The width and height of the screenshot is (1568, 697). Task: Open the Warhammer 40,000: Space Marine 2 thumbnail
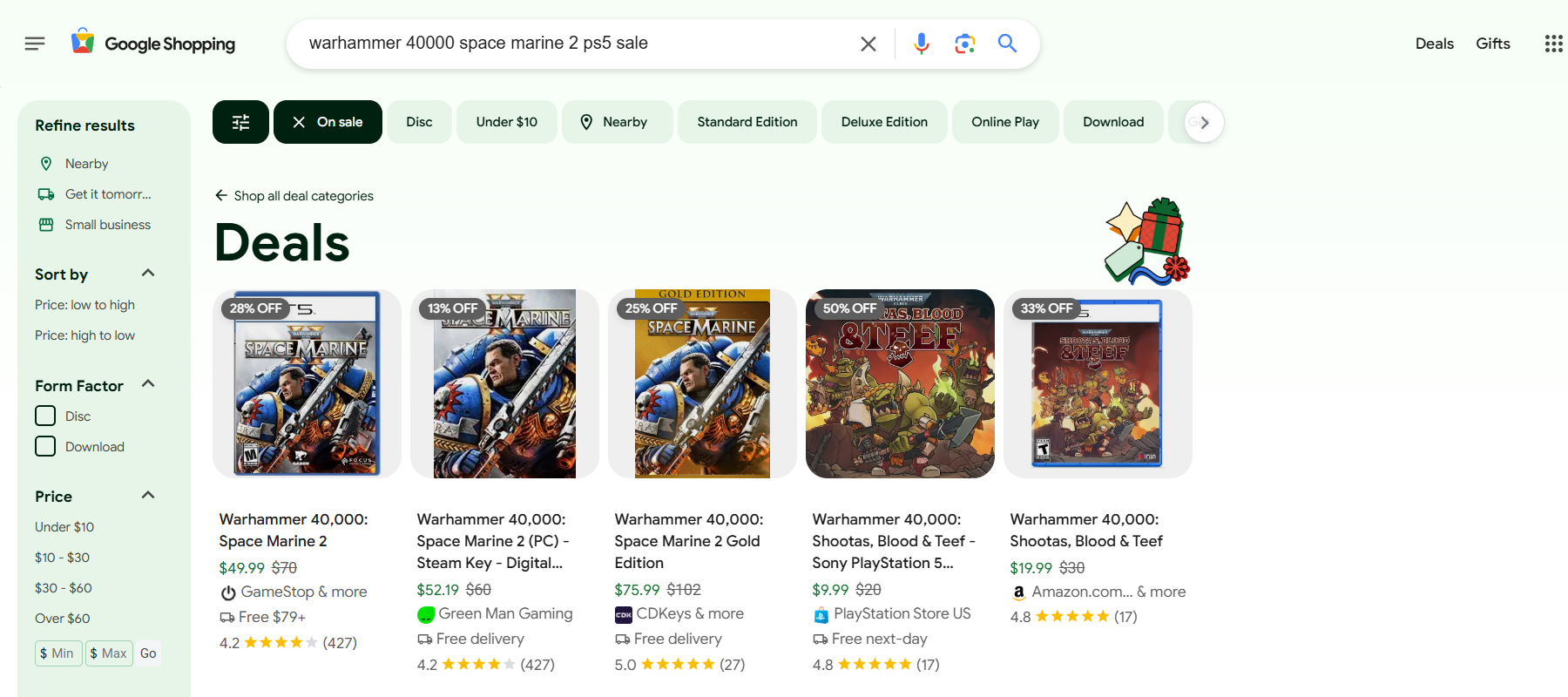306,383
